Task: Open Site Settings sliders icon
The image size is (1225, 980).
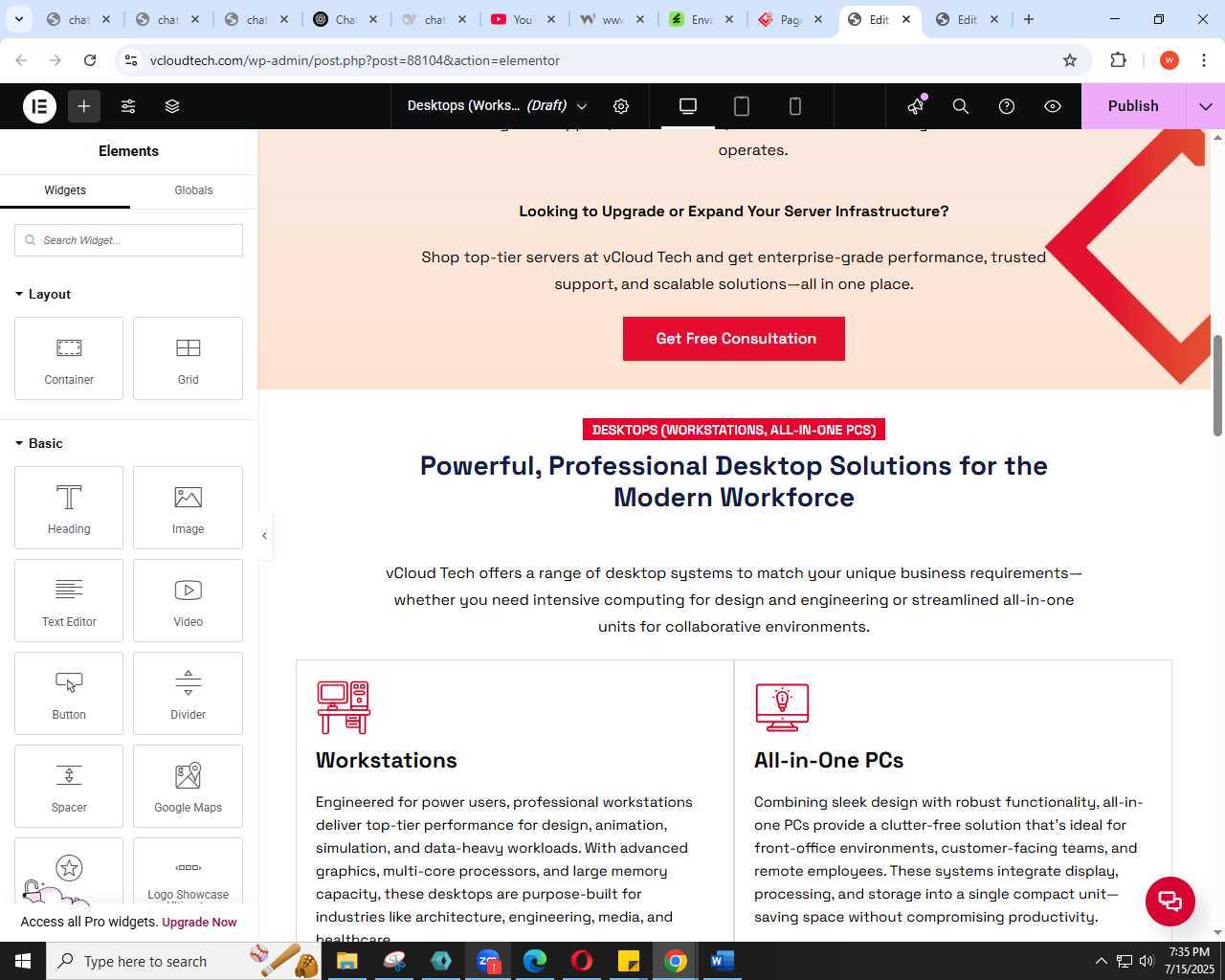Action: [128, 106]
